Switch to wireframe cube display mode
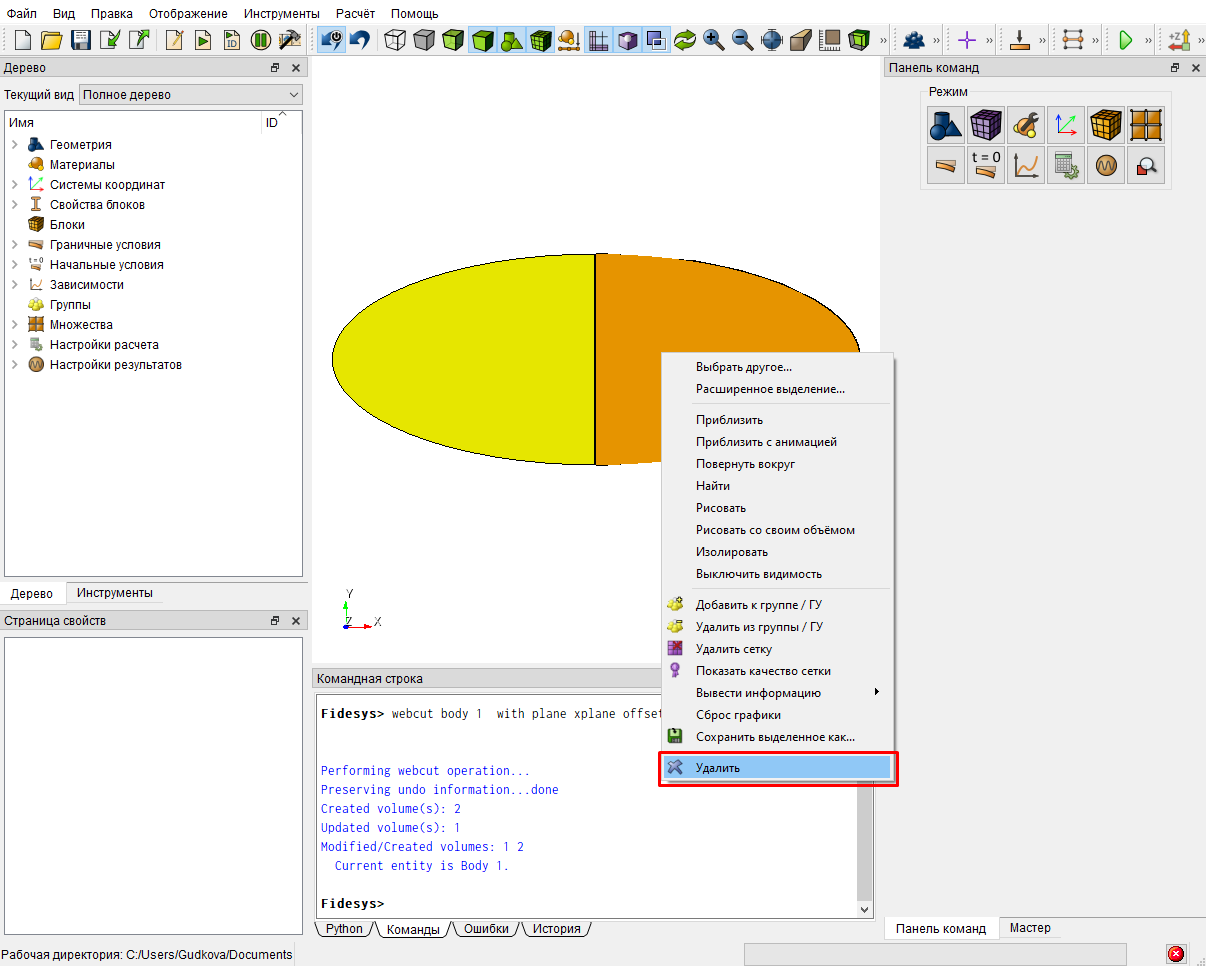The height and width of the screenshot is (966, 1206). 396,40
